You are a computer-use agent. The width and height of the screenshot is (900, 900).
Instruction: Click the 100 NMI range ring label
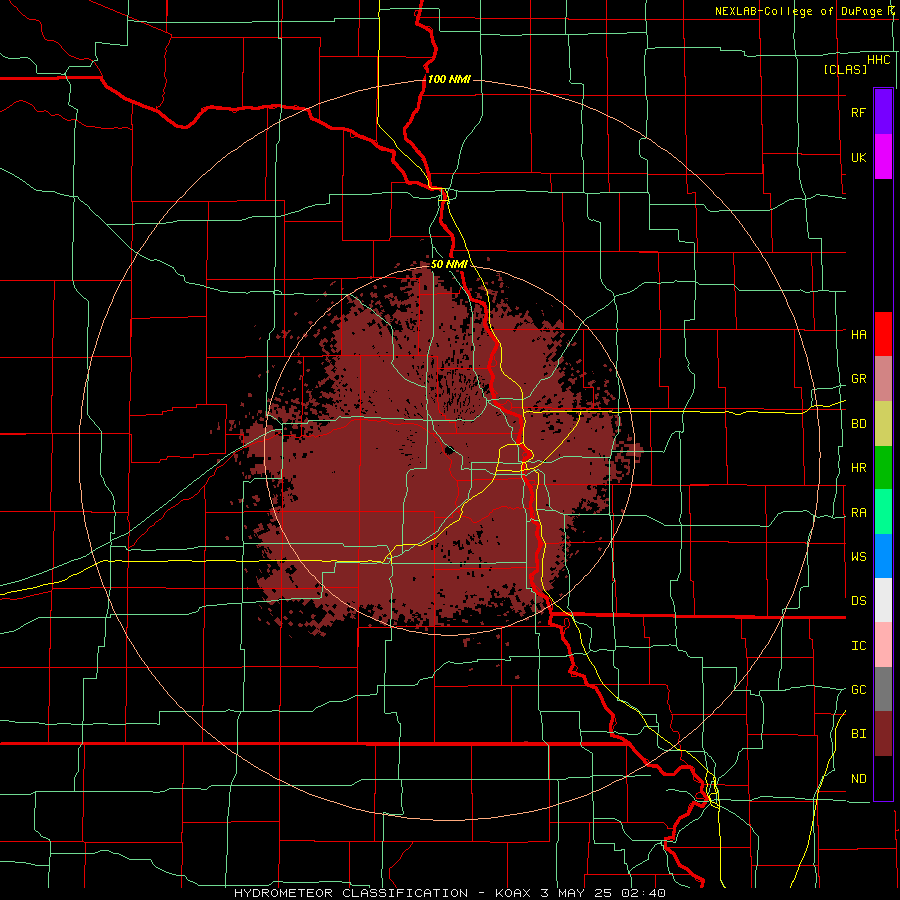click(x=449, y=79)
